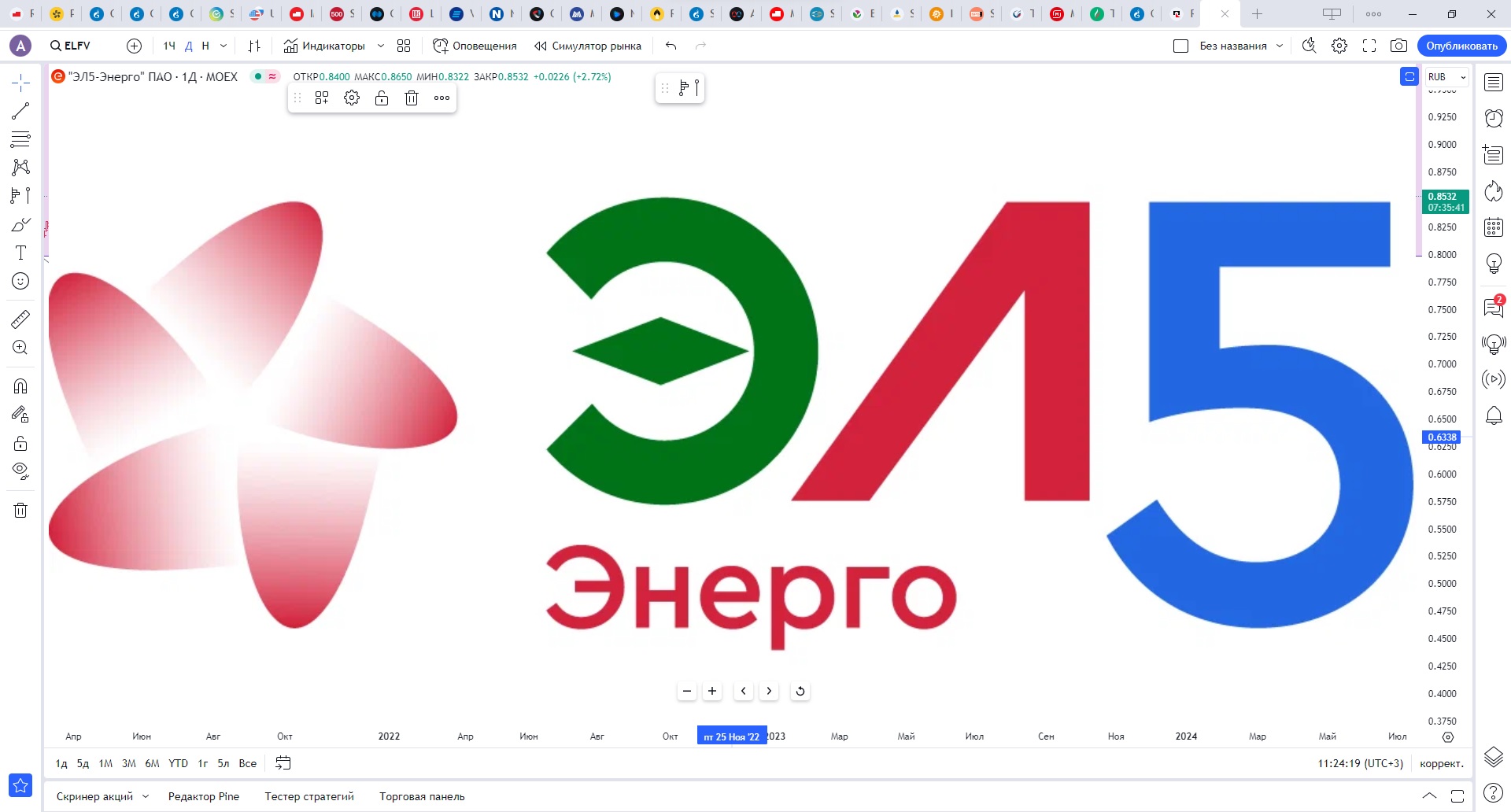Open go-to-date calendar

[x=283, y=763]
